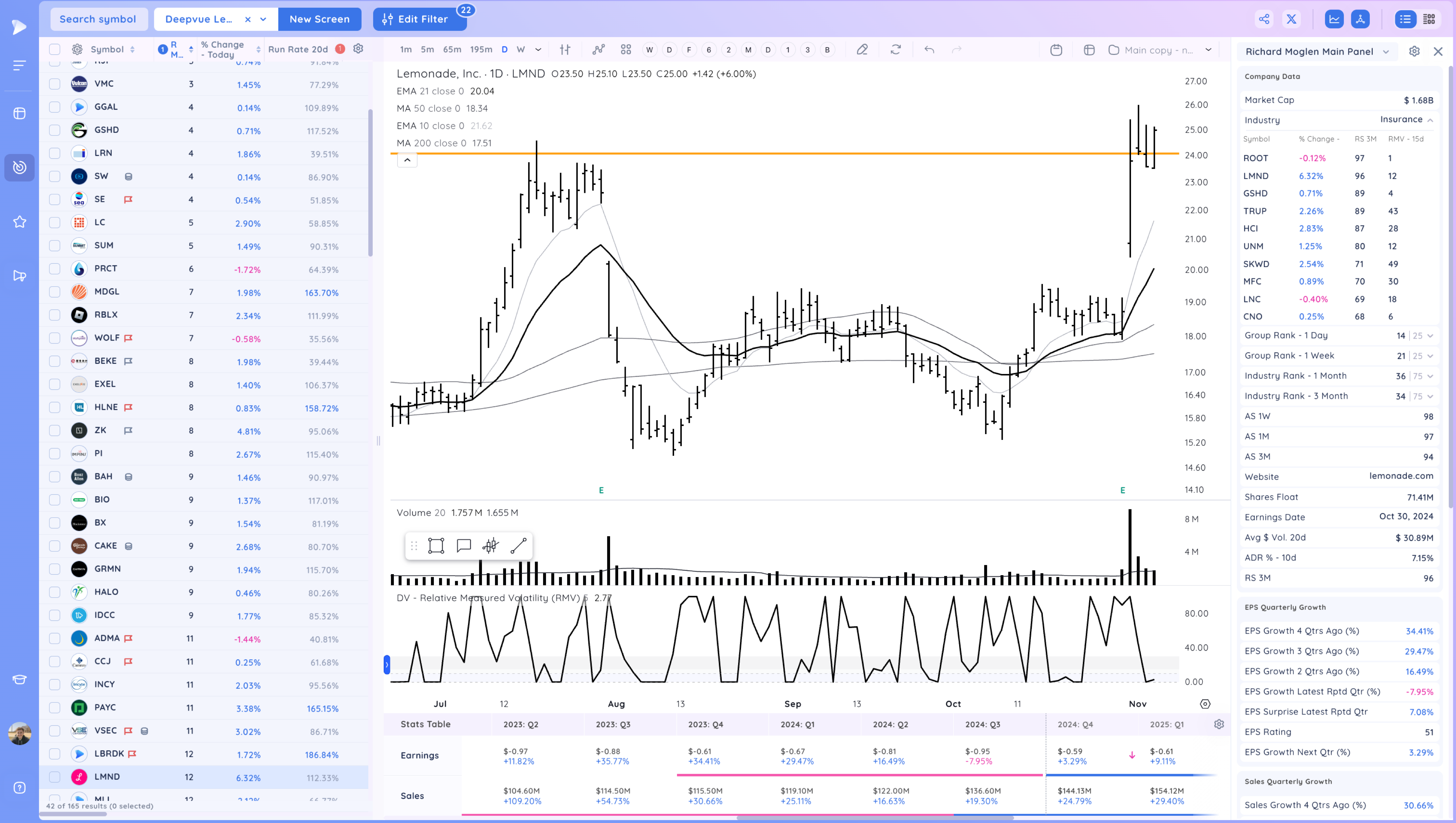Select the rectangle drawing tool
Viewport: 1456px width, 823px height.
(x=436, y=545)
